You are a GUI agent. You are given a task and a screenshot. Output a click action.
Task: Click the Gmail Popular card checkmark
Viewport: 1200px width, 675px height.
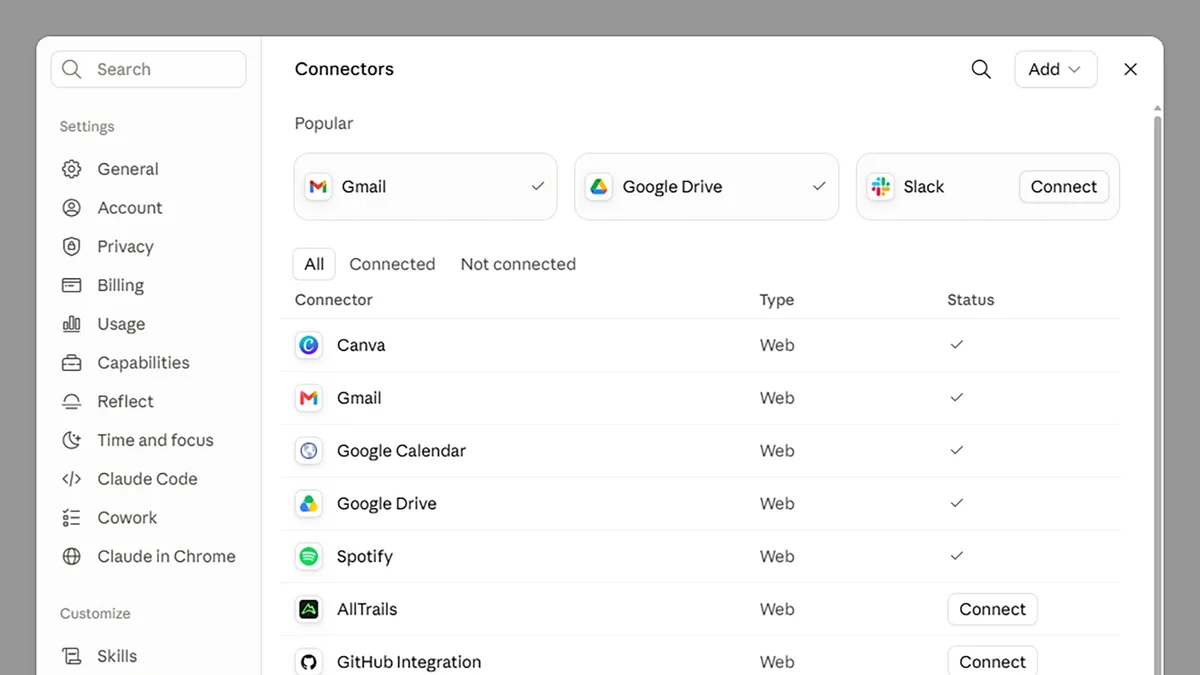point(538,186)
